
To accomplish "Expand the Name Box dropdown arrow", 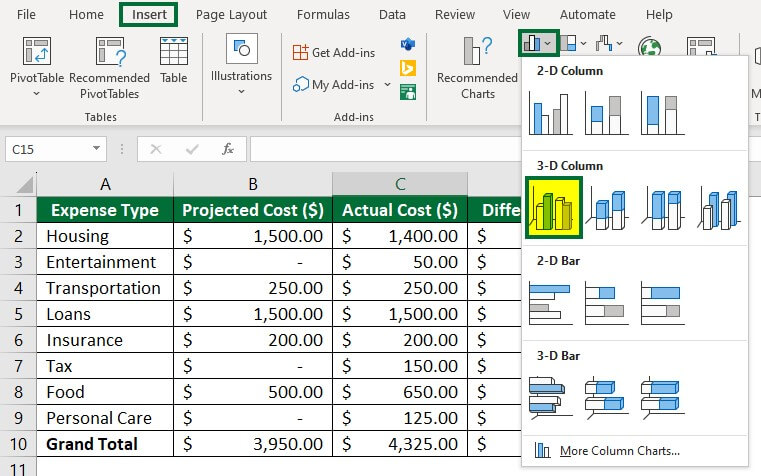I will [96, 149].
